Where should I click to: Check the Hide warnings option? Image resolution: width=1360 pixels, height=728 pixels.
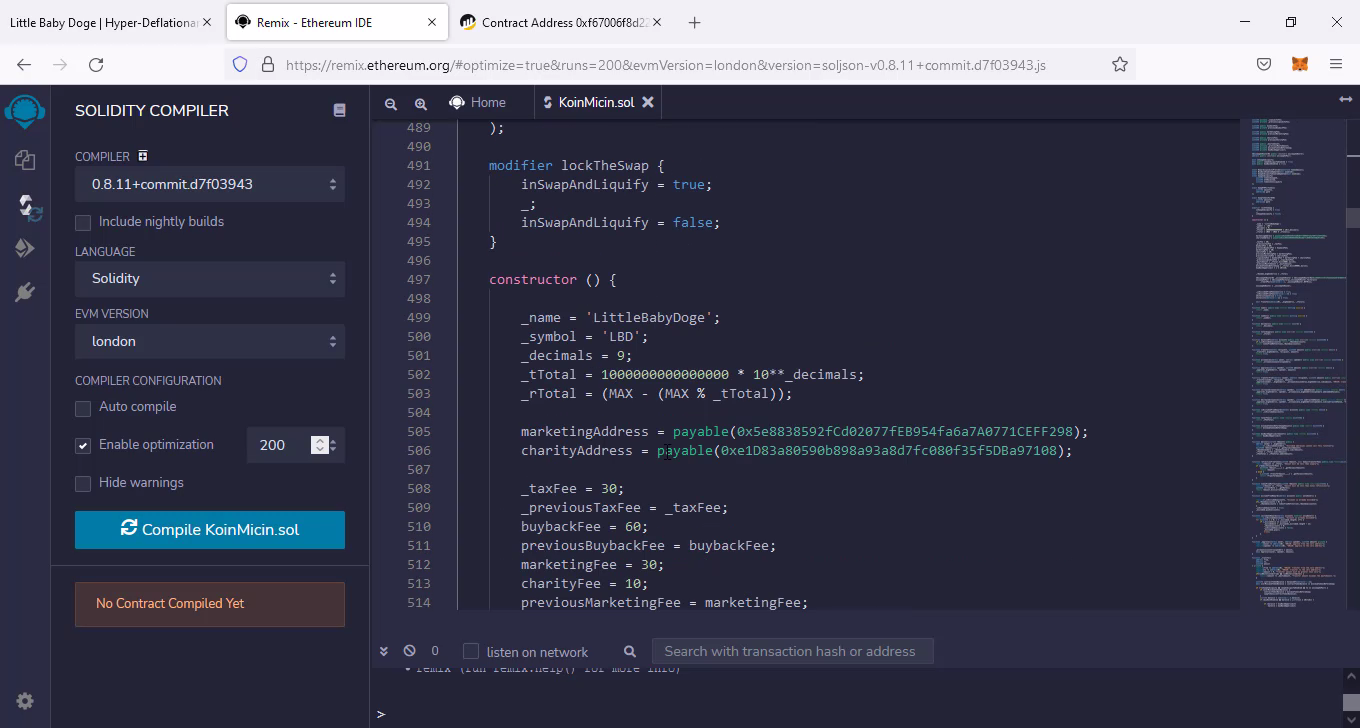point(83,484)
